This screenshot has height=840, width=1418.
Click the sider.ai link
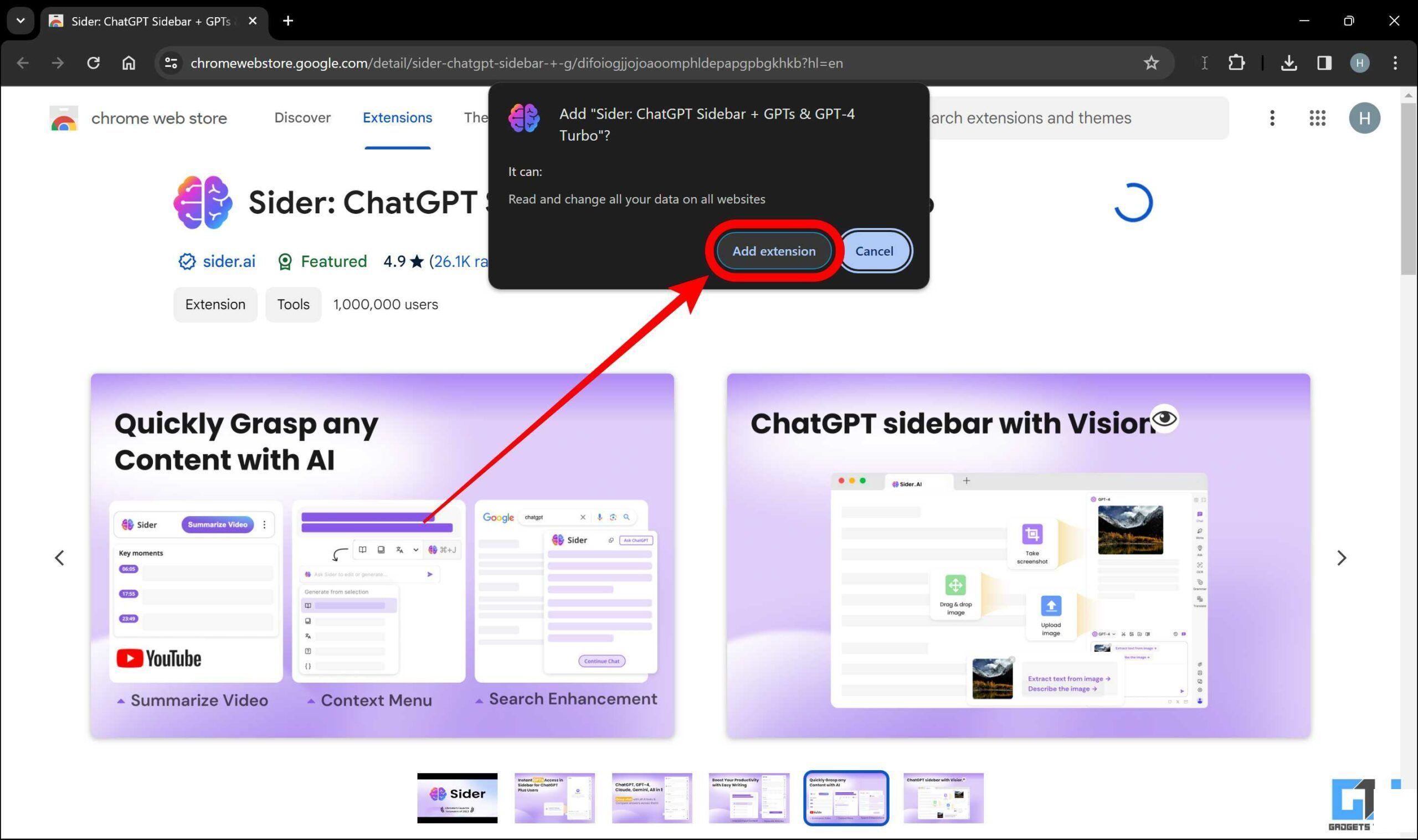229,261
